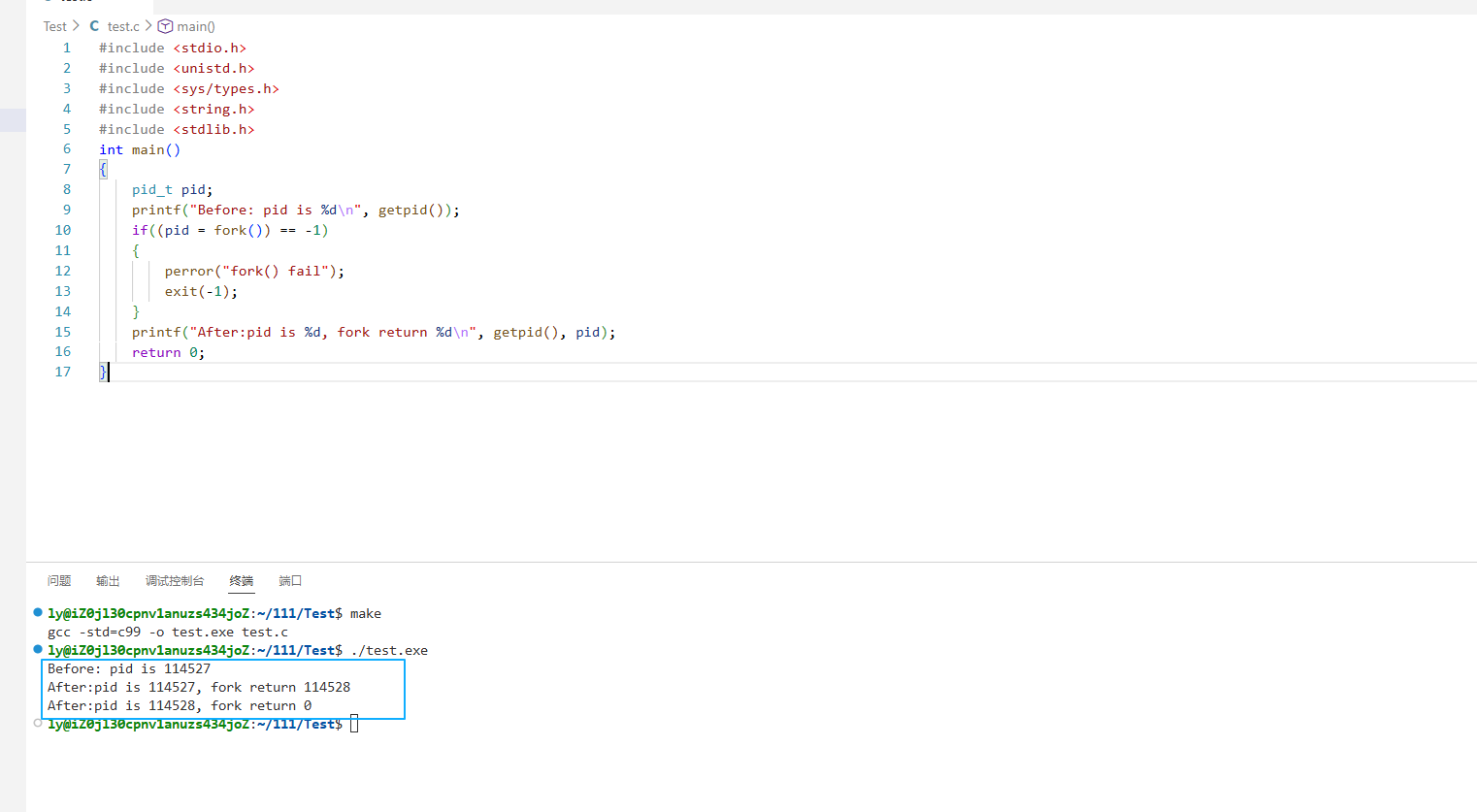Click the #include <stdio.h> line
The image size is (1477, 812).
(173, 48)
